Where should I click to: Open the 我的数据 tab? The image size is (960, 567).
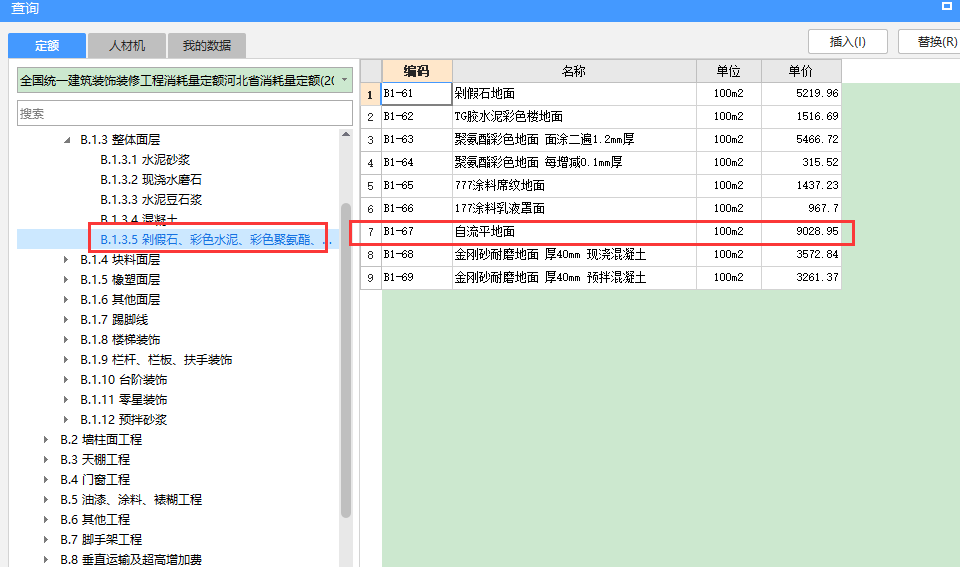click(207, 45)
